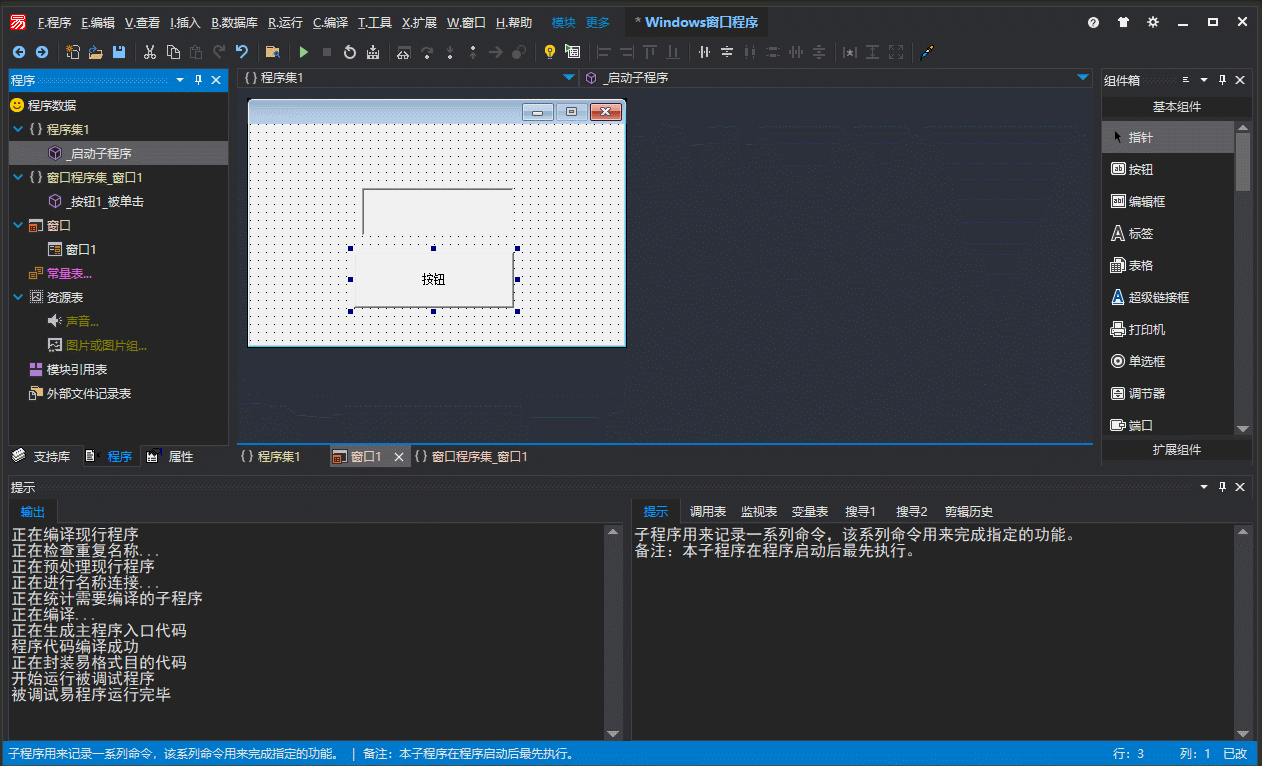Switch to the 支持库 tab

point(42,457)
